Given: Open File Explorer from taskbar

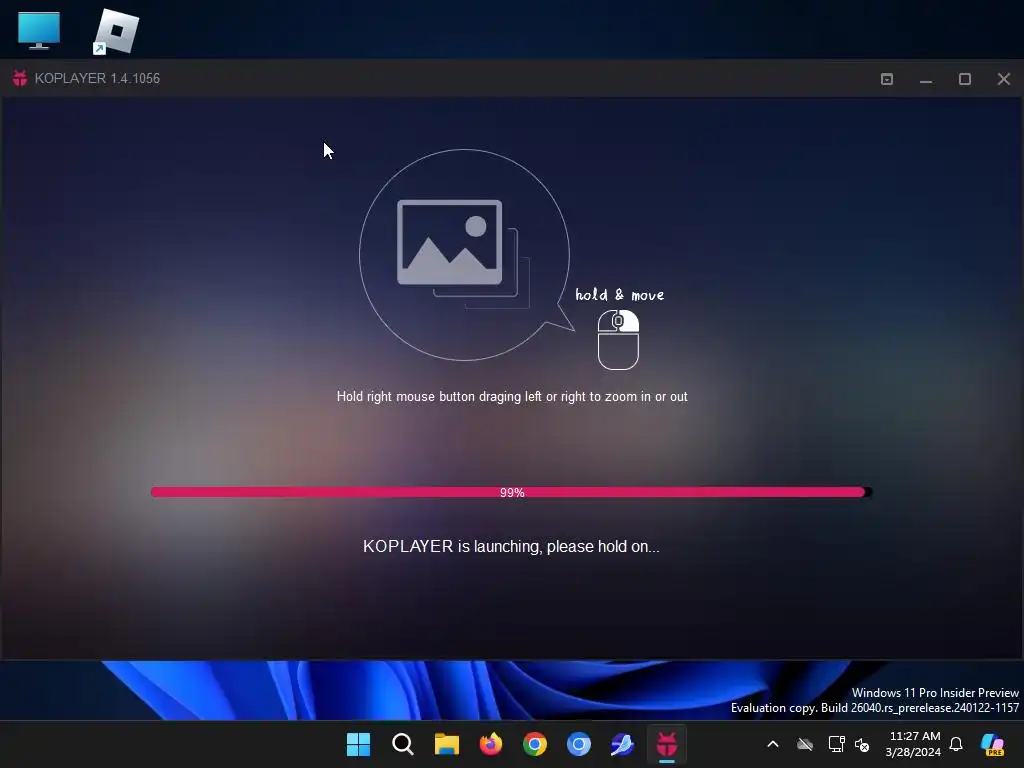Looking at the screenshot, I should point(447,744).
